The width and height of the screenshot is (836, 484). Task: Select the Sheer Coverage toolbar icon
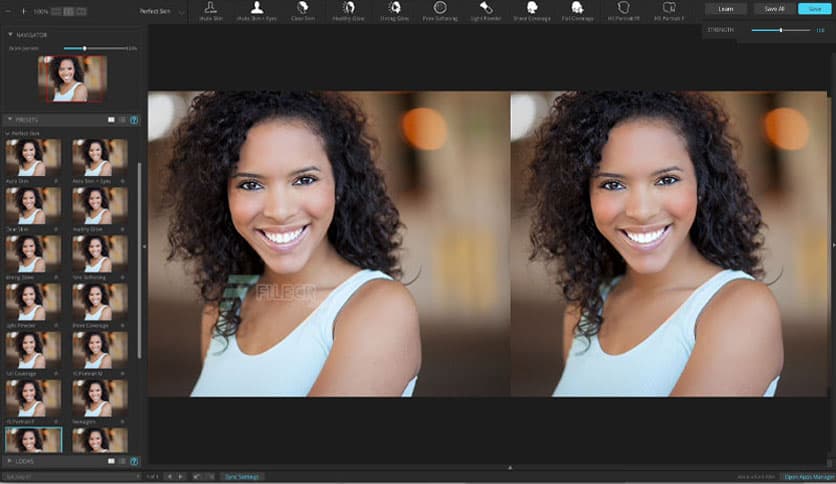pyautogui.click(x=532, y=10)
